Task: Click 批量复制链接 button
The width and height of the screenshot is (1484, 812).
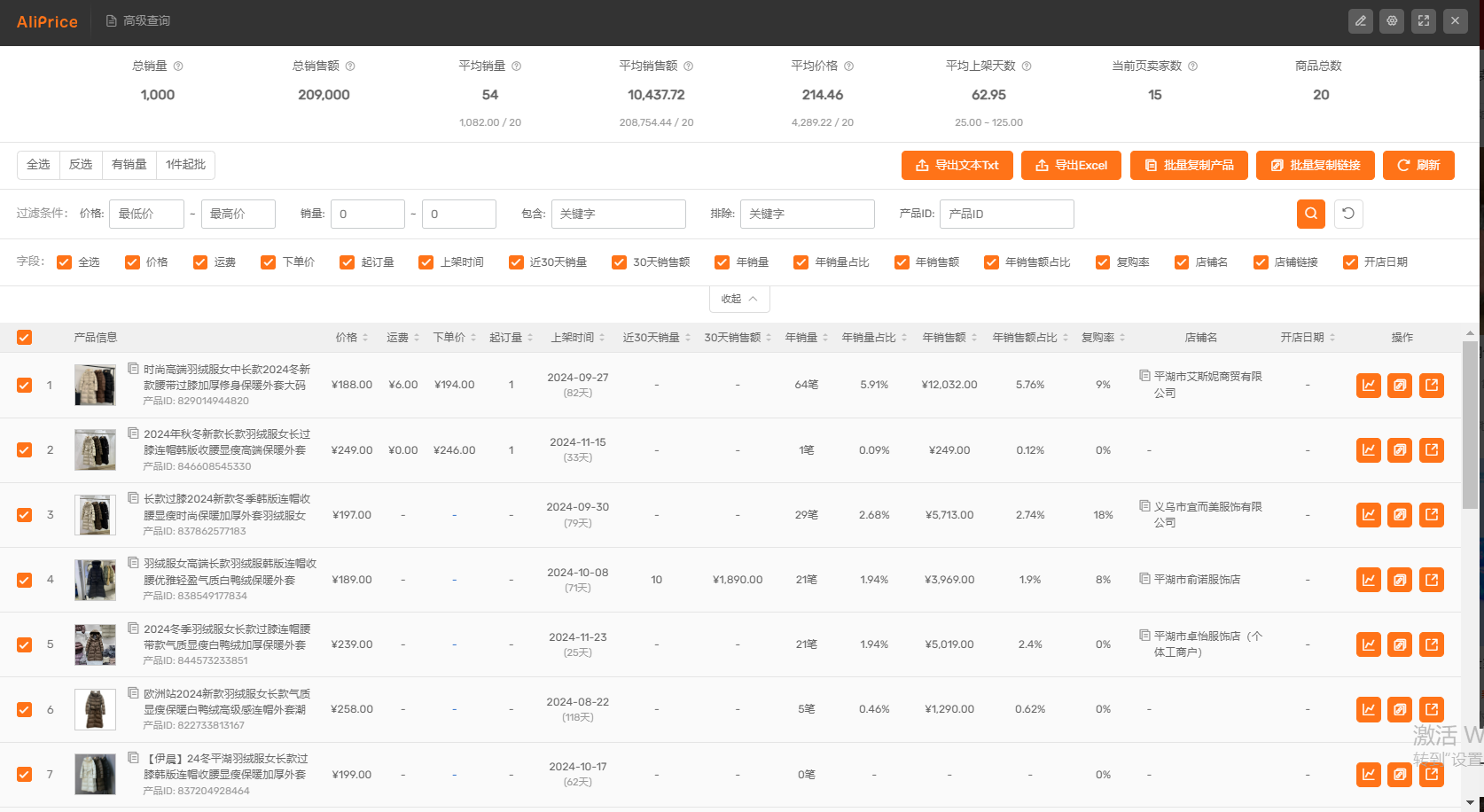Action: coord(1316,165)
